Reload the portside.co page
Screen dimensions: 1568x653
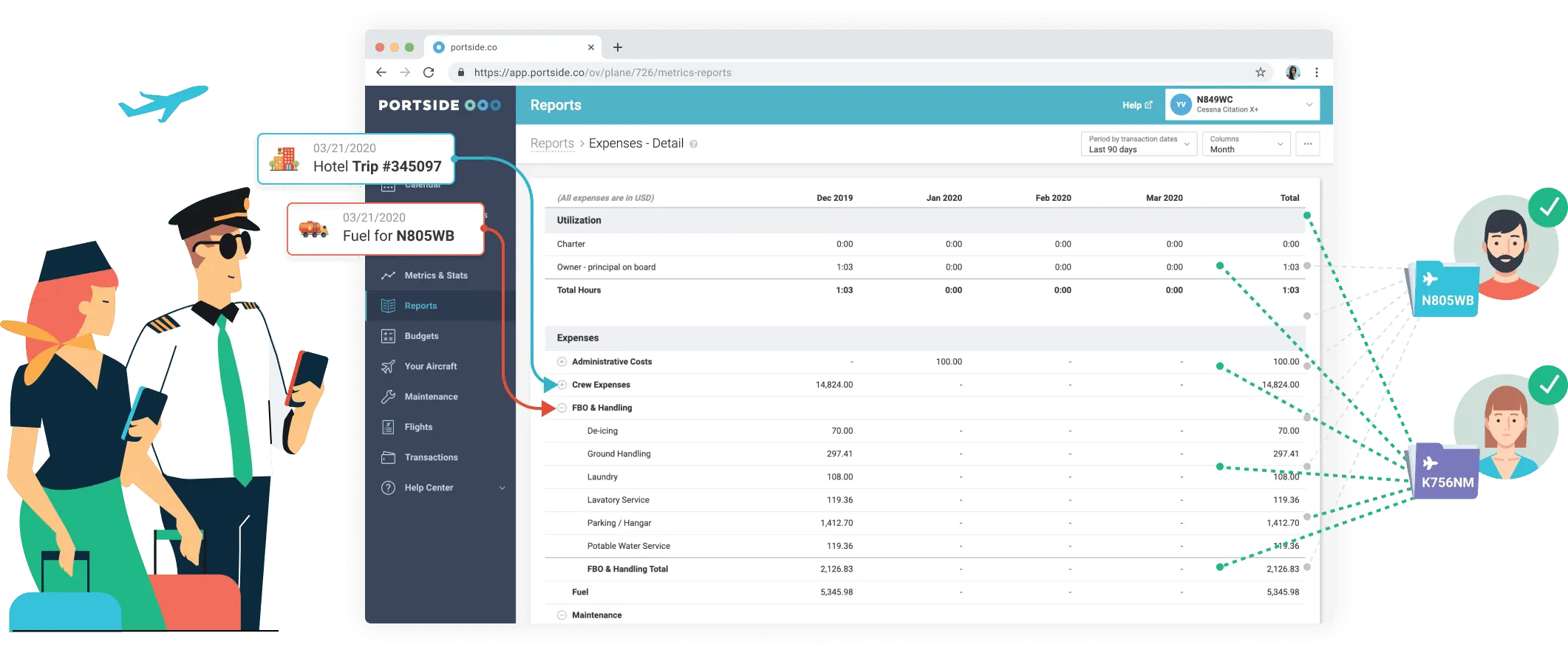pos(429,72)
